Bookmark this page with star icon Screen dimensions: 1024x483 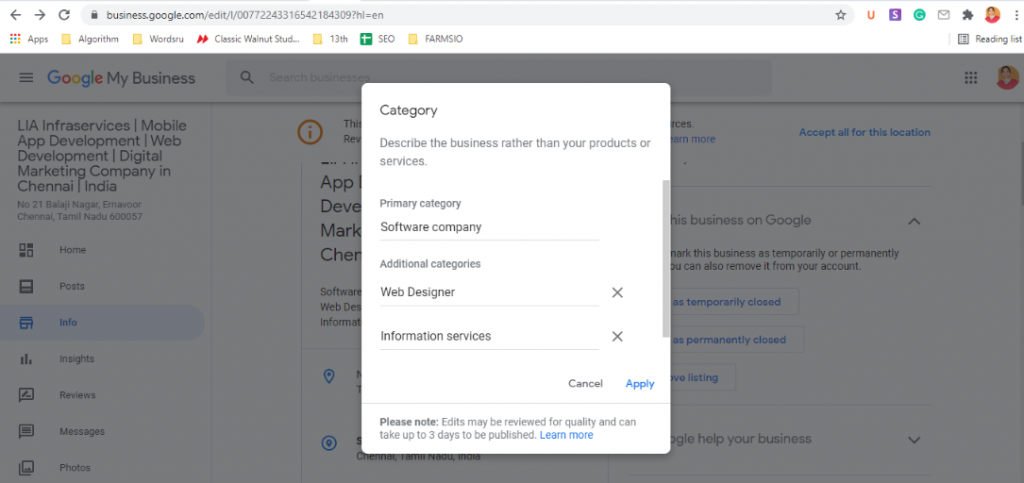pos(840,14)
